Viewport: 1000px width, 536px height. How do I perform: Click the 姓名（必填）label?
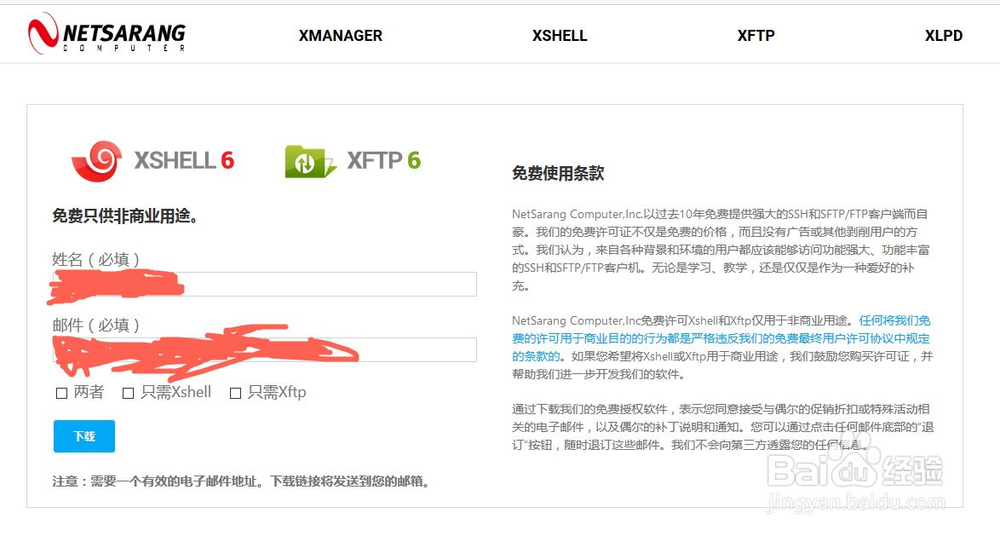pyautogui.click(x=96, y=259)
